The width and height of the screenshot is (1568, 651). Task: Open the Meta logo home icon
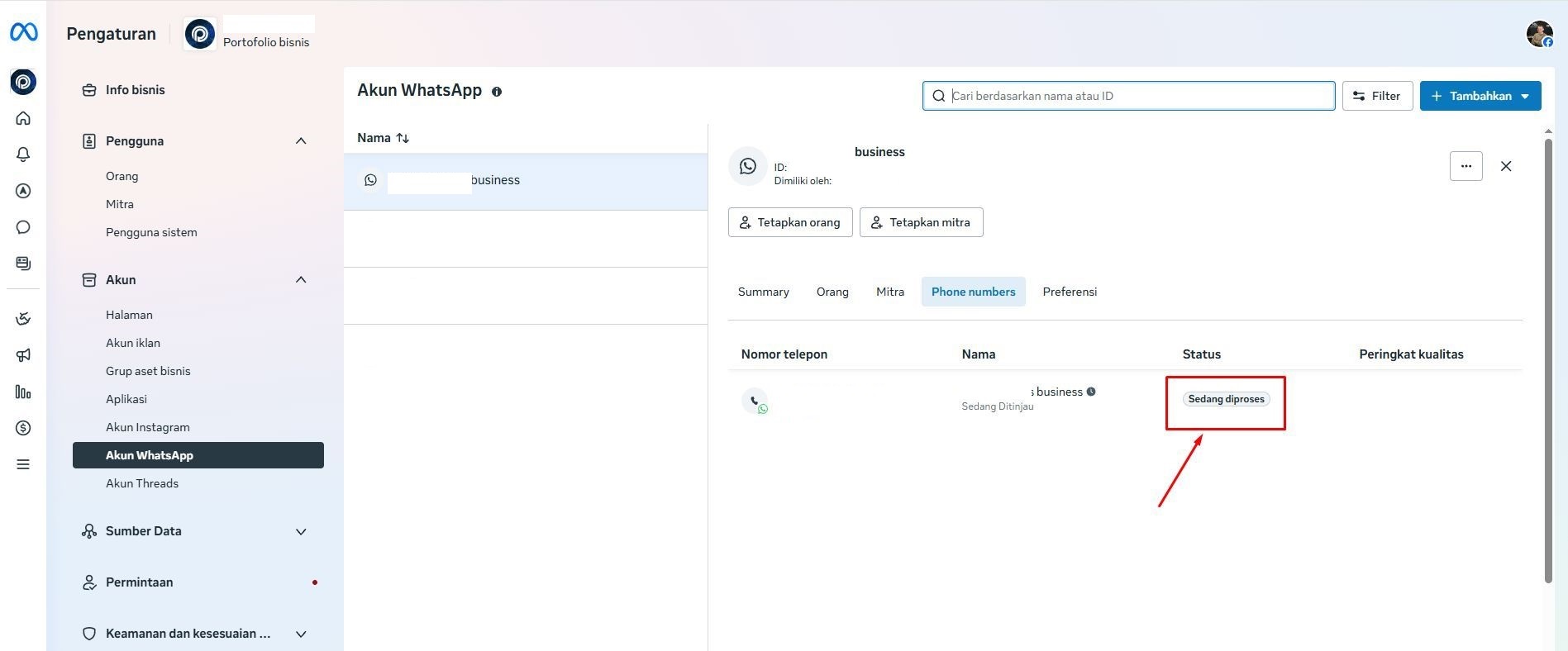(23, 32)
